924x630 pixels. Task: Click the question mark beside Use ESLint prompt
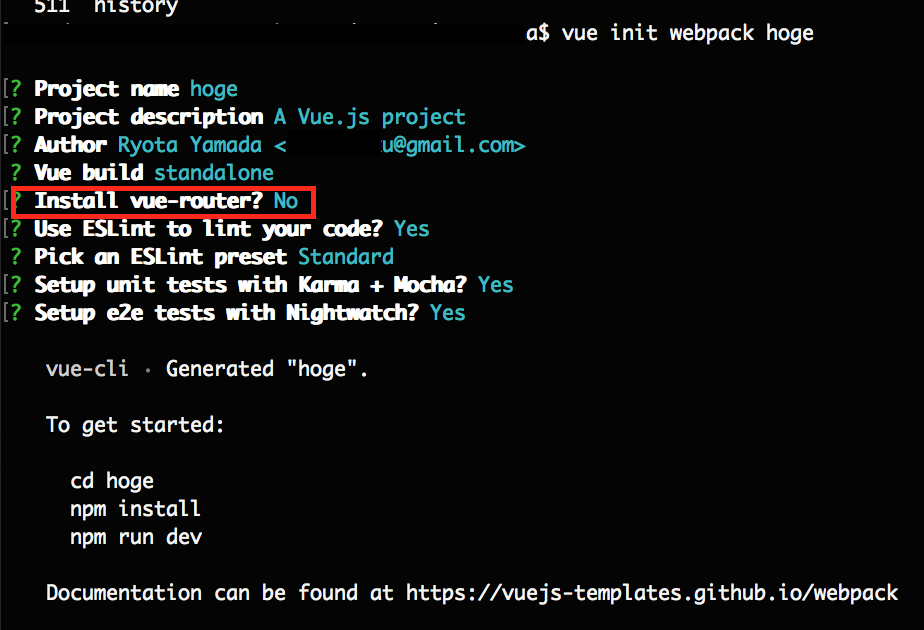point(16,229)
